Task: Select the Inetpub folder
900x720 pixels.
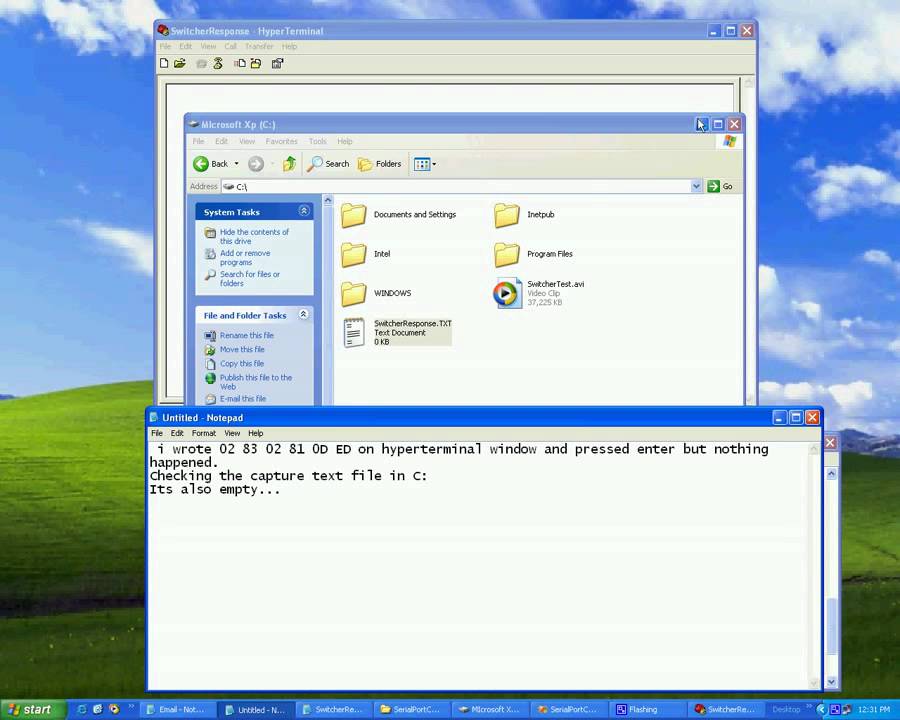Action: pyautogui.click(x=524, y=215)
